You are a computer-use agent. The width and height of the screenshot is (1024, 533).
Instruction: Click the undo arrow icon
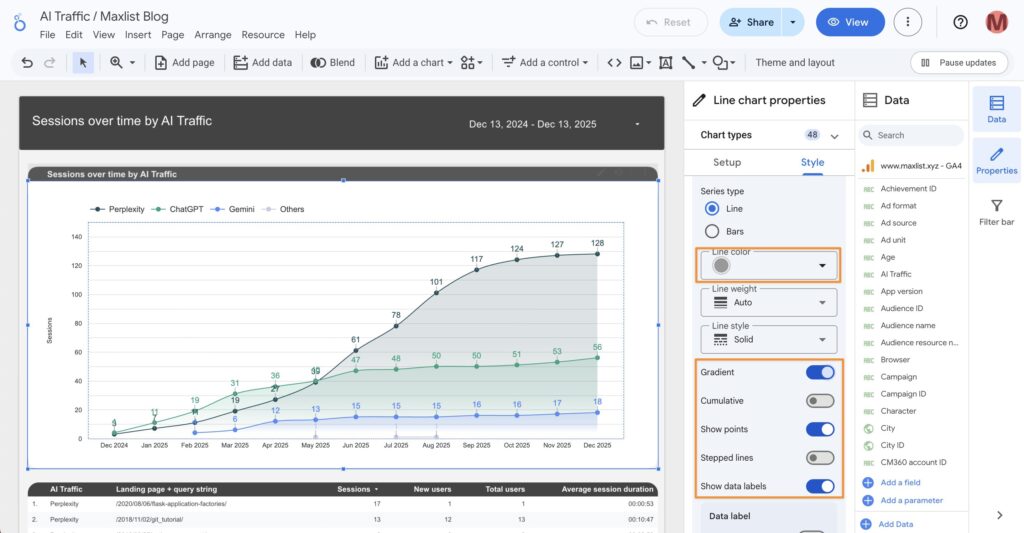(x=27, y=63)
